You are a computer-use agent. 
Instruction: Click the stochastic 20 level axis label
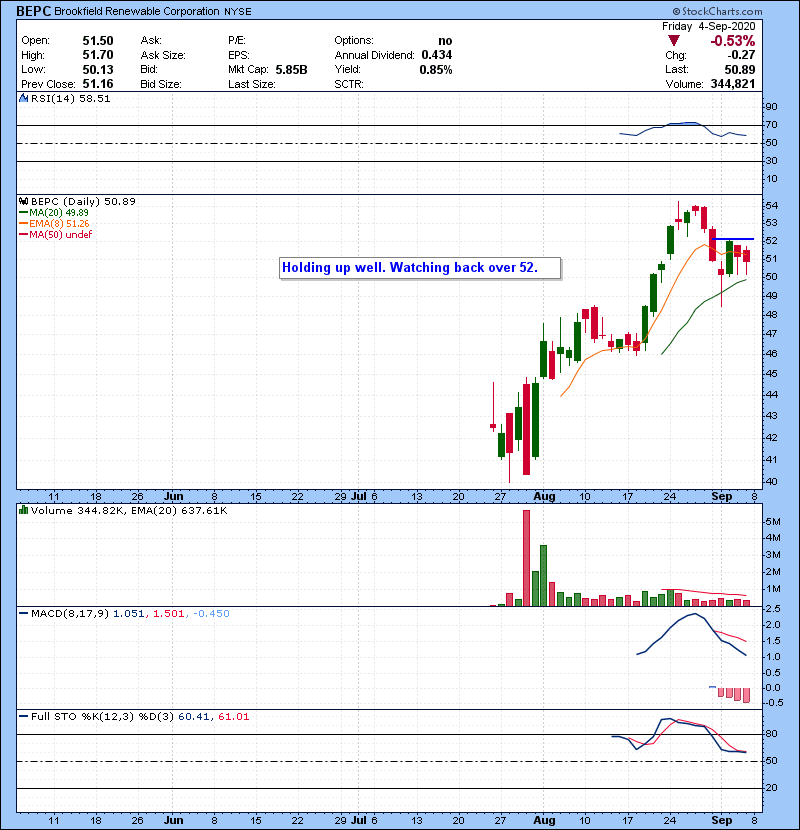pos(771,788)
